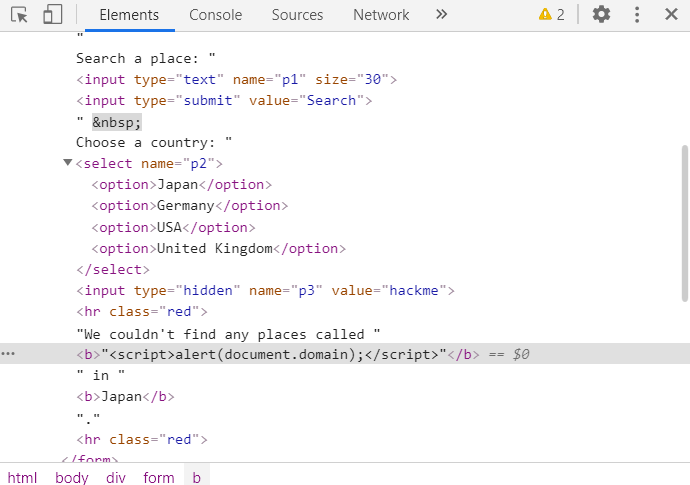This screenshot has height=485, width=690.
Task: Show more tabs via double chevron
Action: click(441, 15)
